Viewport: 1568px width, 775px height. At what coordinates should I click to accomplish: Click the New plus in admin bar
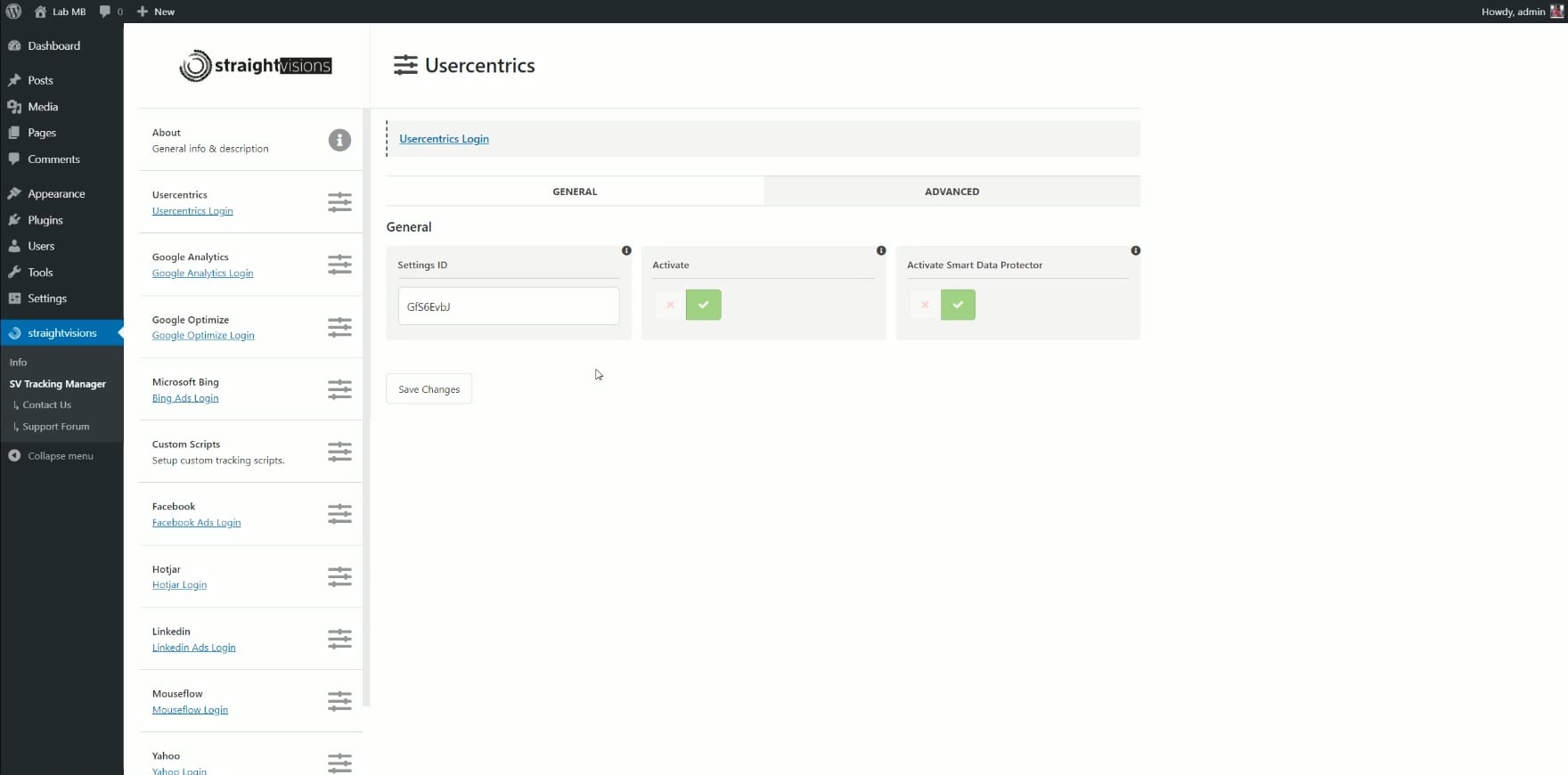pyautogui.click(x=143, y=12)
